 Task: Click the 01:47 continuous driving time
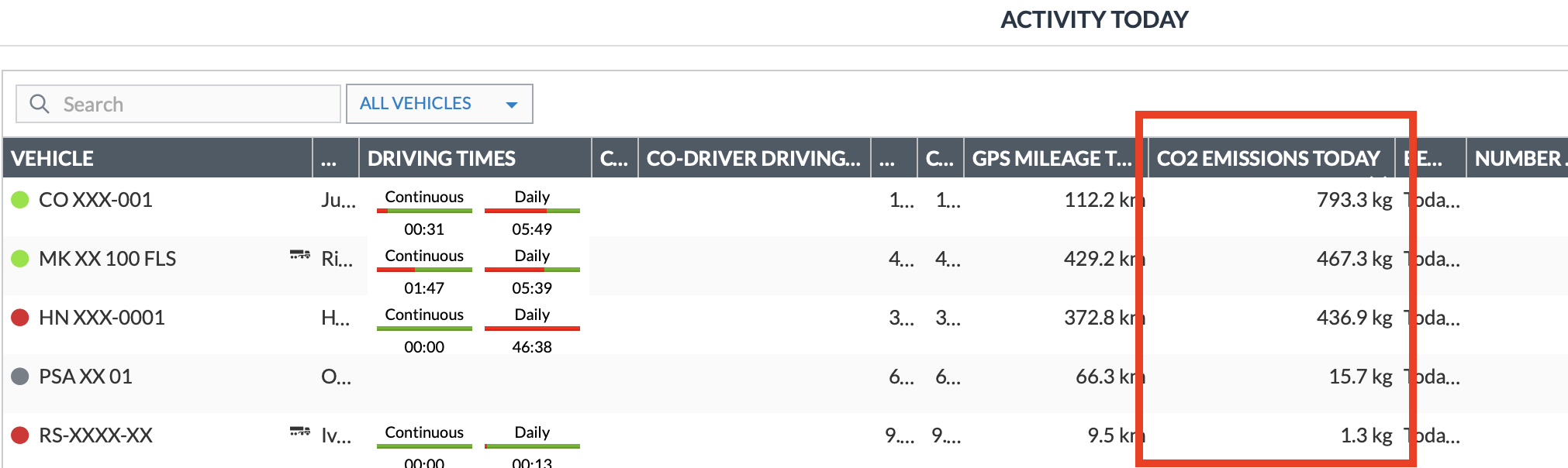coord(424,288)
